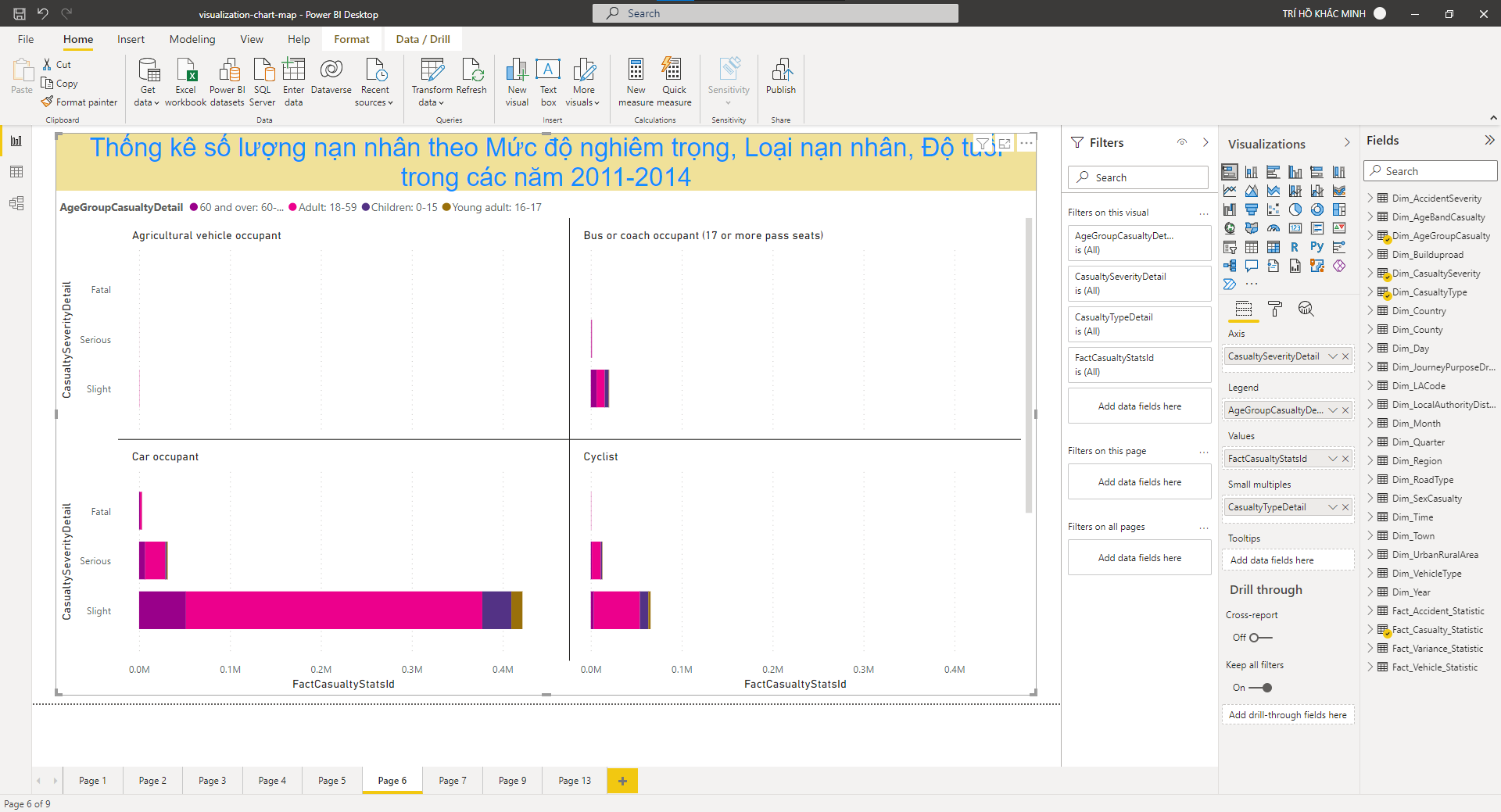Click the Search box in Fields pane
The image size is (1501, 812).
pos(1431,171)
